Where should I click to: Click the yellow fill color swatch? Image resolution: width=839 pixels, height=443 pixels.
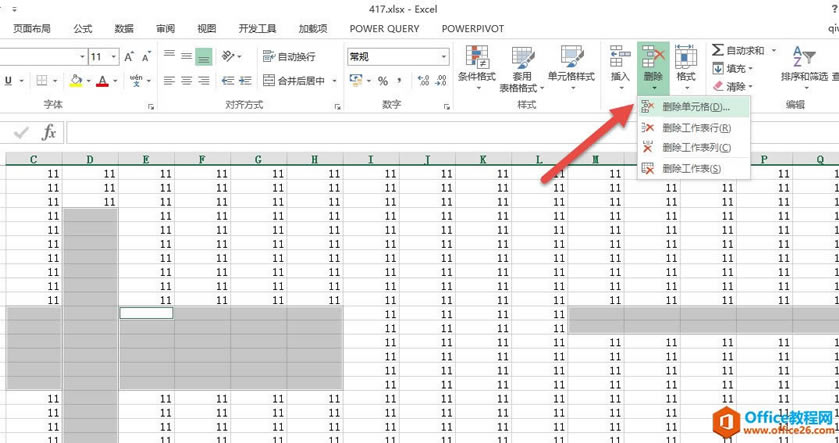pyautogui.click(x=76, y=80)
